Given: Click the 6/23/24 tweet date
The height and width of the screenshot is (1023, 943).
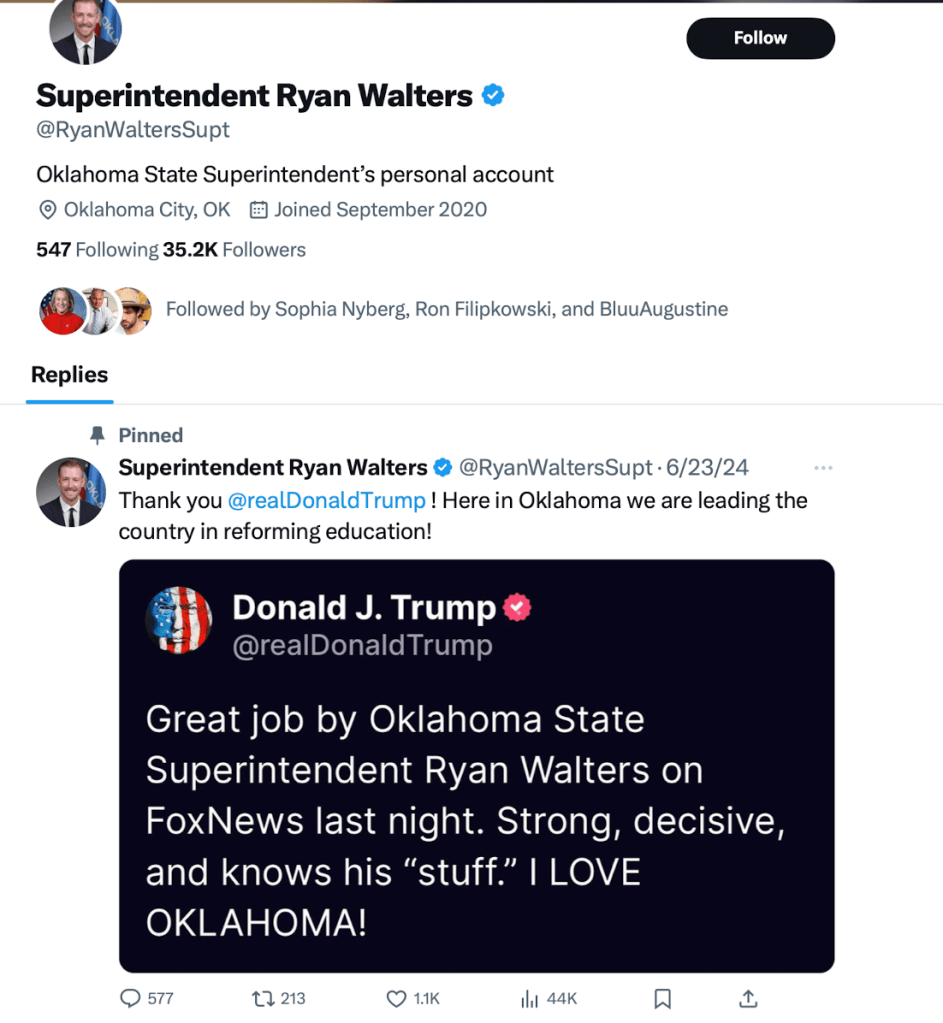Looking at the screenshot, I should (x=706, y=468).
